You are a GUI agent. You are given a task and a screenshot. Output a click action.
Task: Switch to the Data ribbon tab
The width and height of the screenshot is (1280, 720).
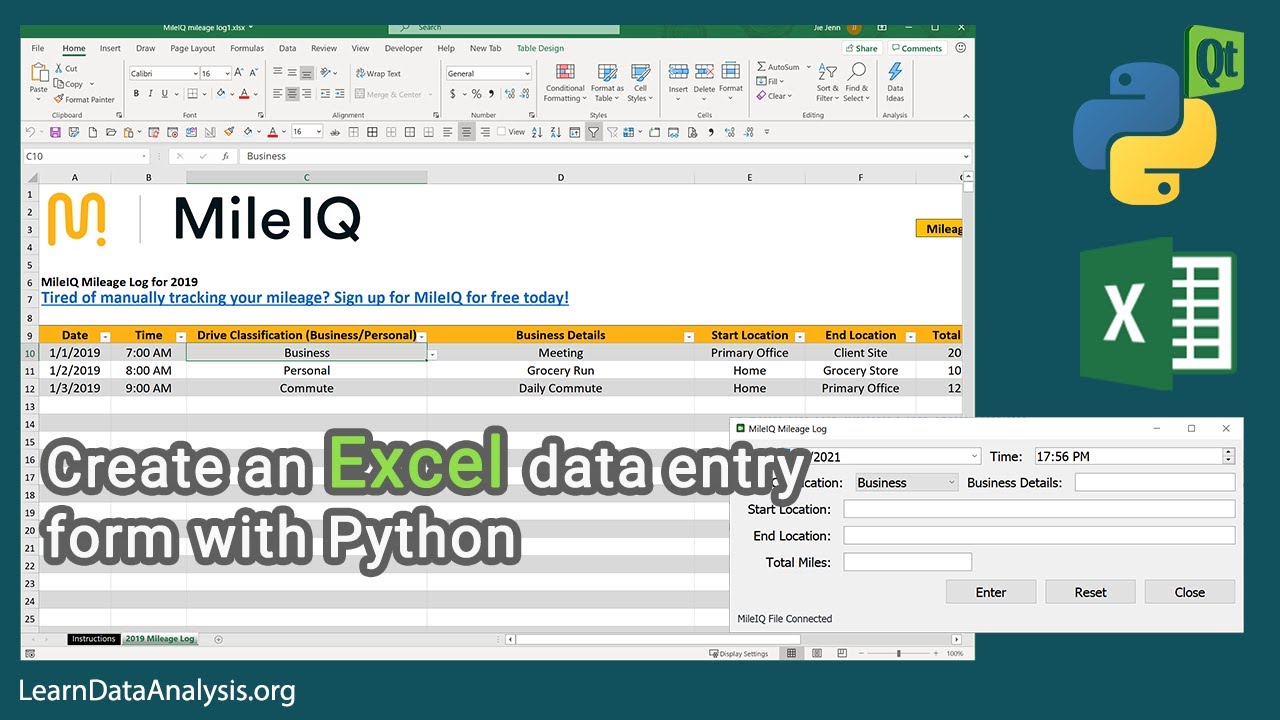(x=287, y=48)
